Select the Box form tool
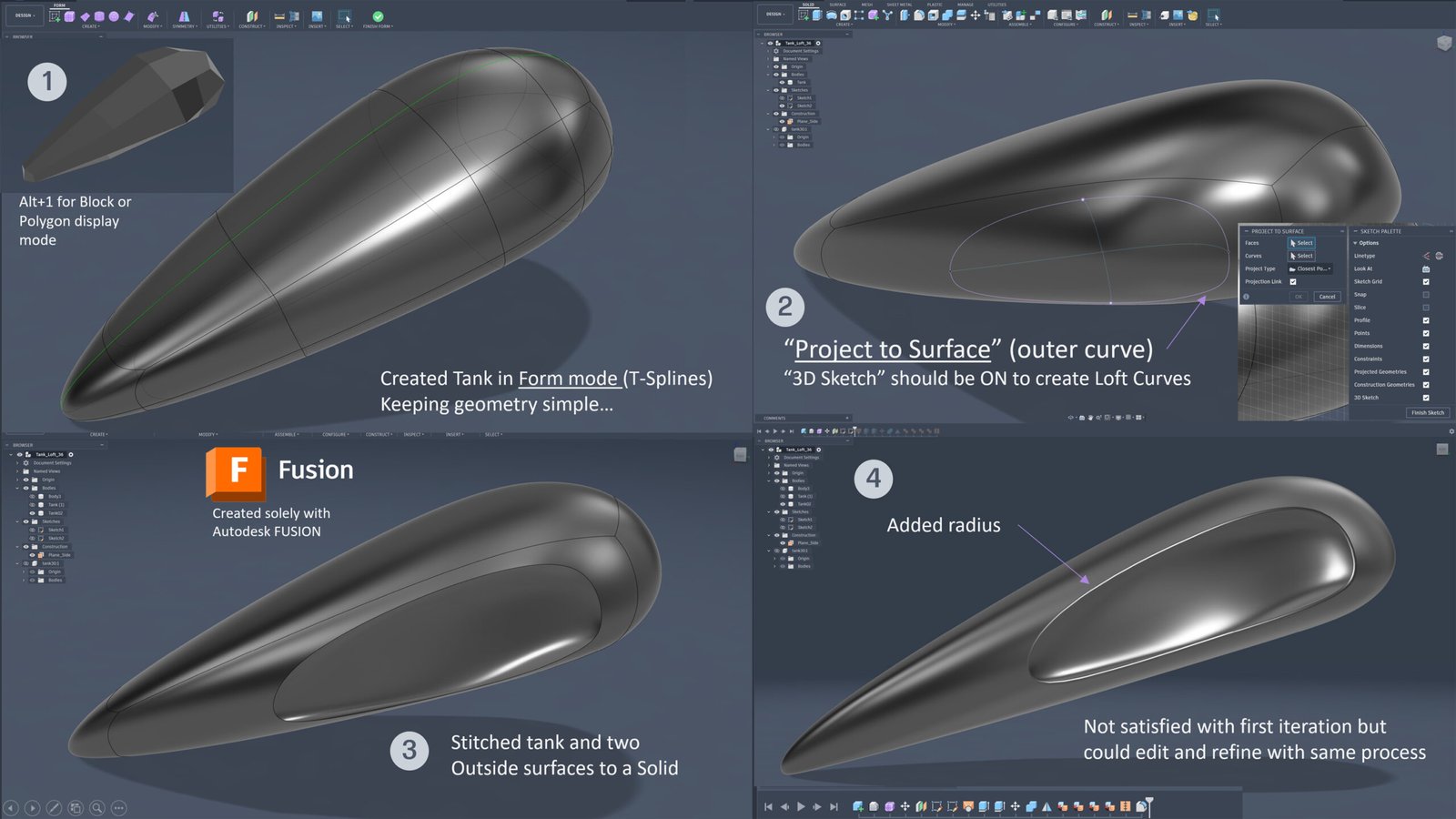1456x819 pixels. (x=69, y=16)
